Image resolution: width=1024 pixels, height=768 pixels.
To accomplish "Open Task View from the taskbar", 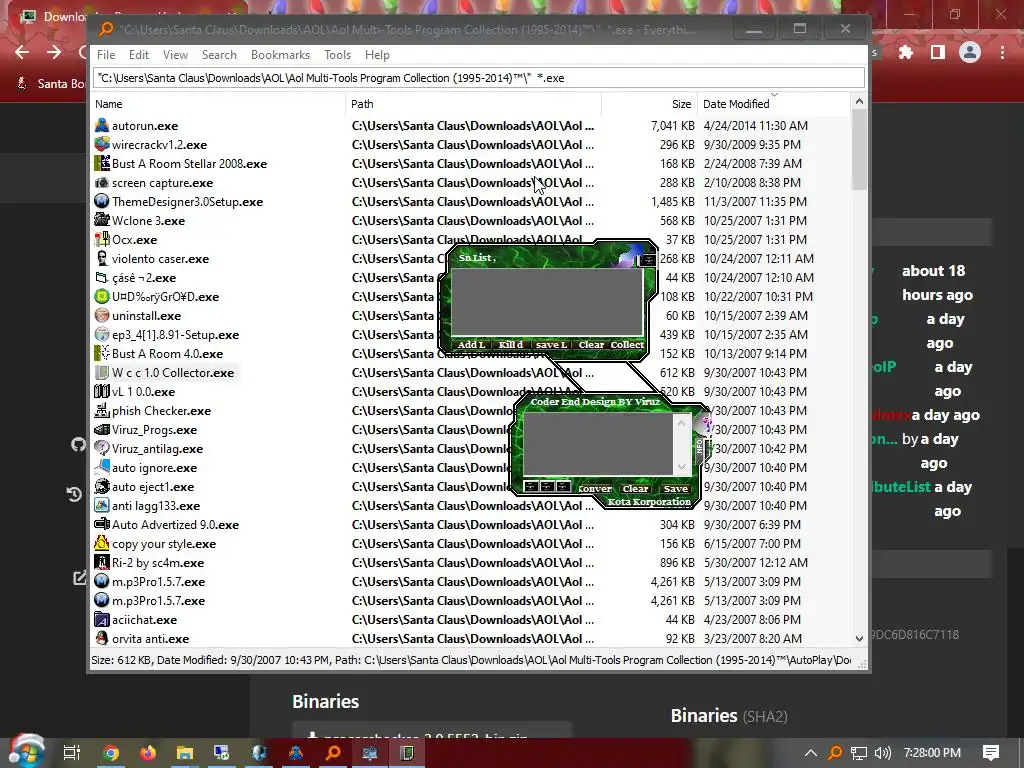I will click(x=71, y=753).
